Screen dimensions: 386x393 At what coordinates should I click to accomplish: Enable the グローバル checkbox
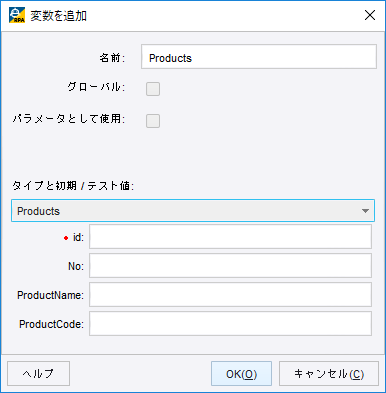pos(153,89)
